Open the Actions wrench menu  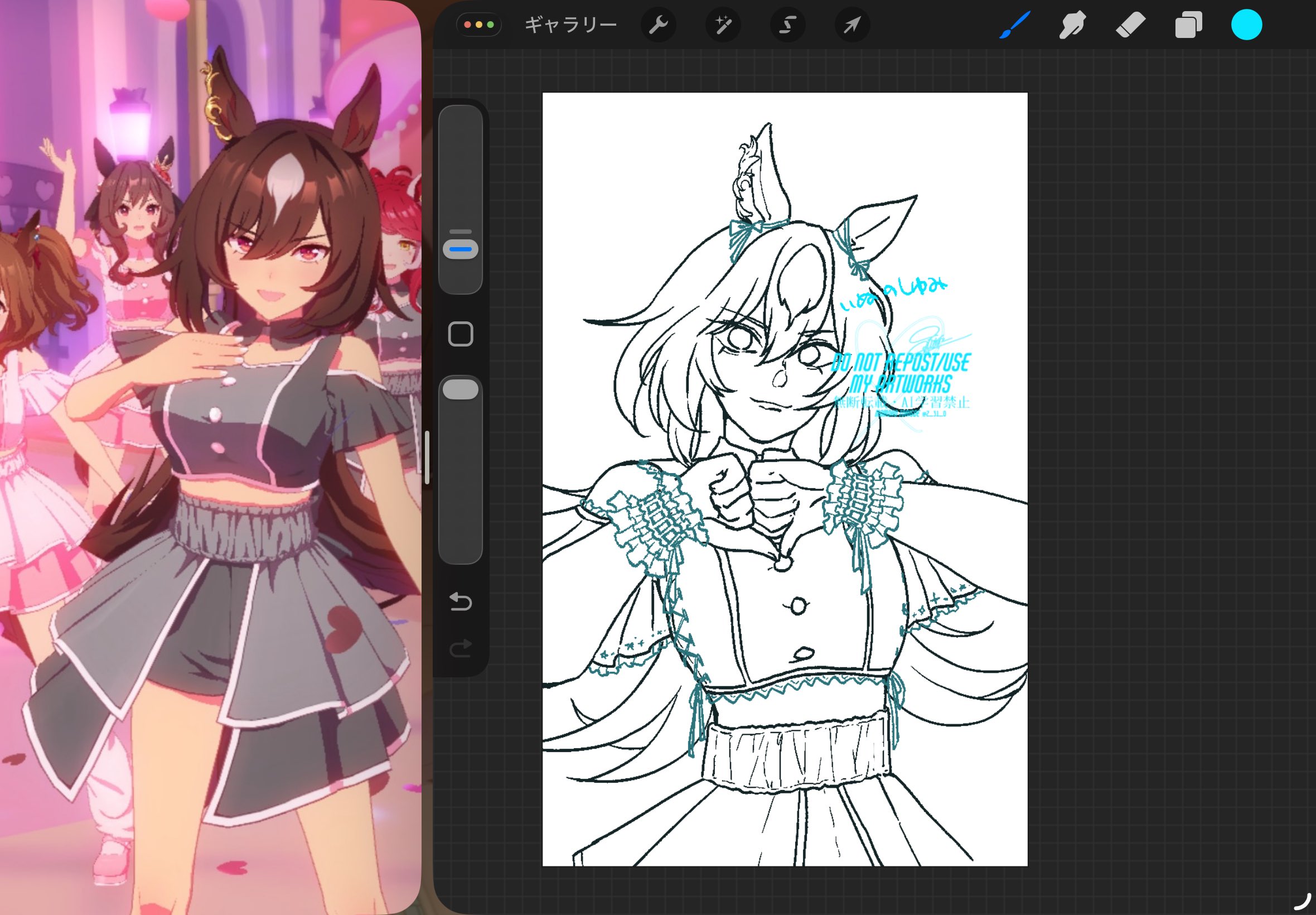tap(659, 25)
